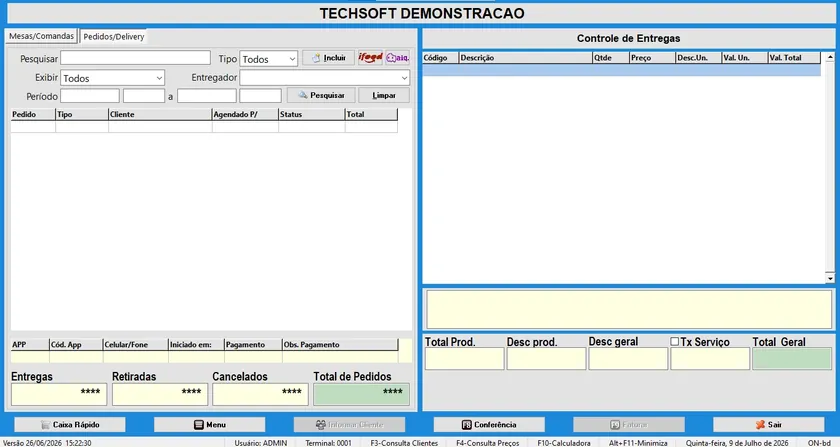Click the aiq integration icon
840x447 pixels.
[398, 57]
